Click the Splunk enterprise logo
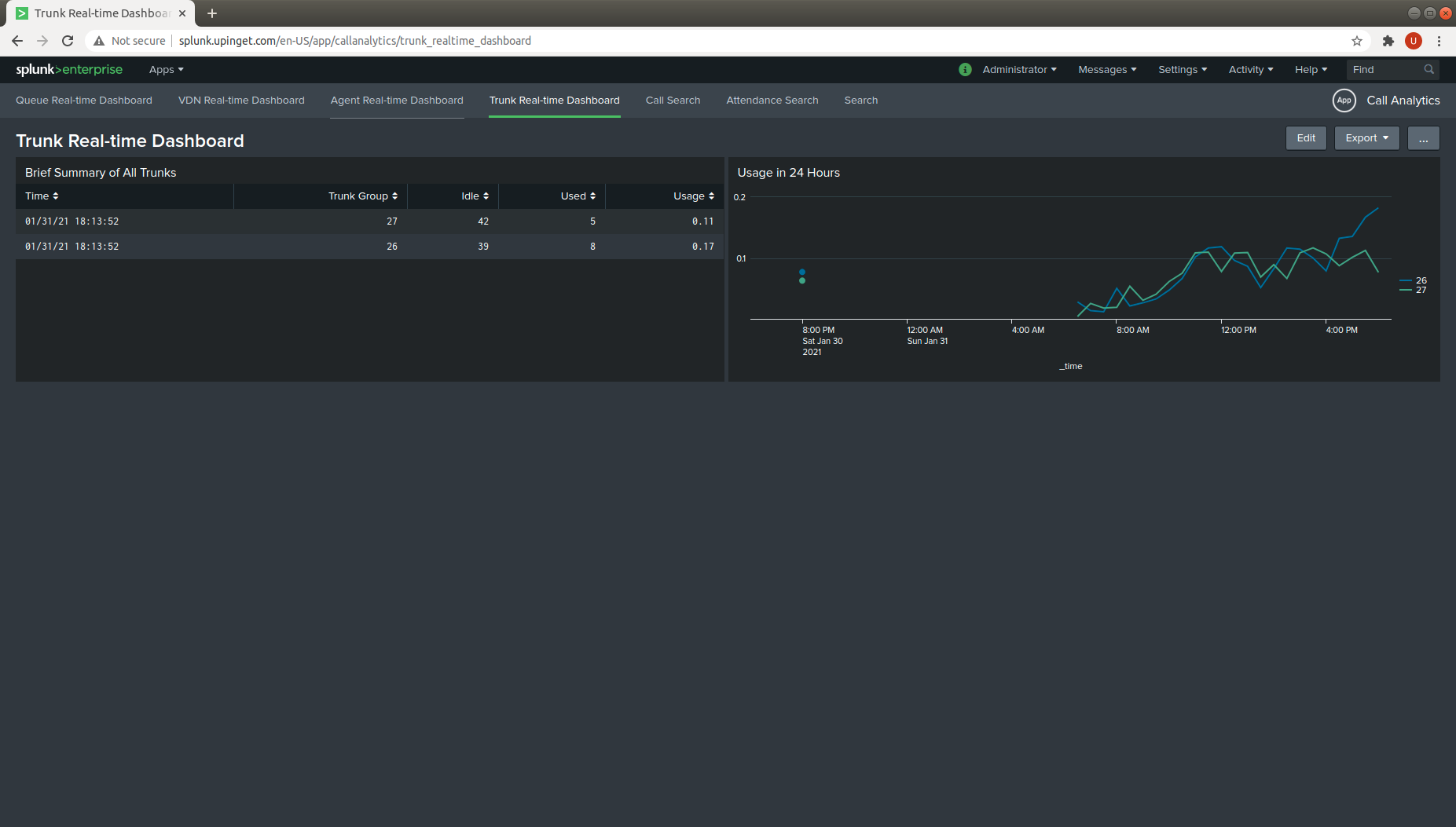Viewport: 1456px width, 827px height. coord(69,69)
